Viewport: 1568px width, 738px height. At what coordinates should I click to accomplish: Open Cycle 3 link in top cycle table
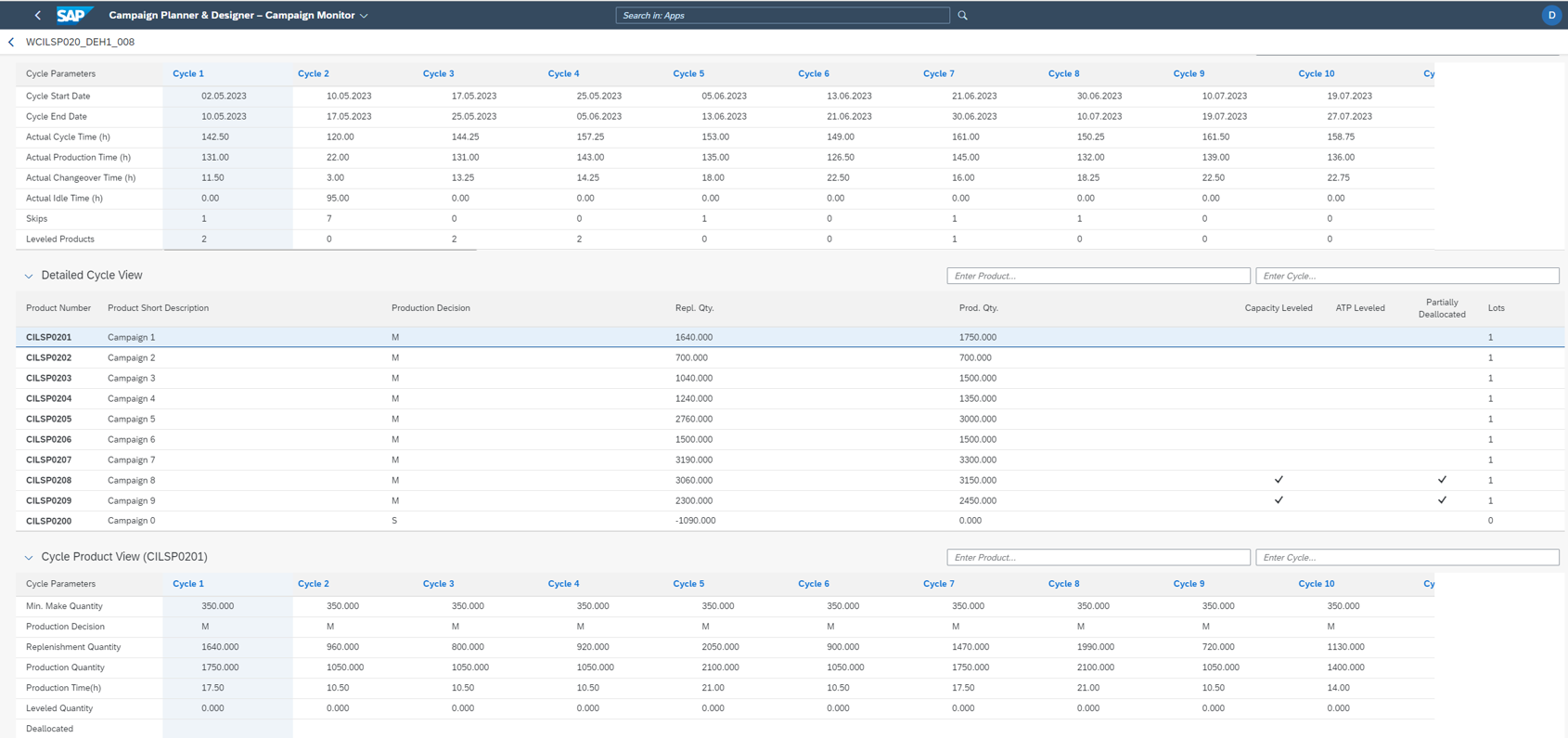pos(438,73)
